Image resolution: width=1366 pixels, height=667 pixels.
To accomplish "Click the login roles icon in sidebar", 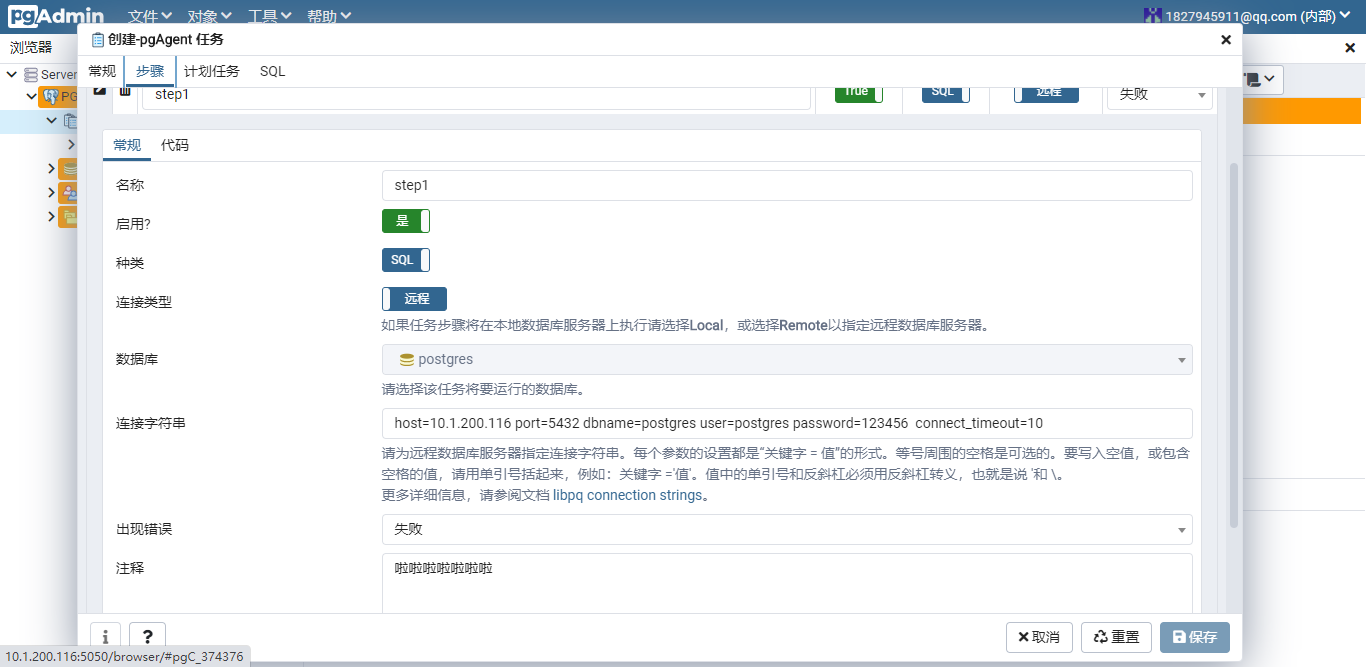I will click(x=68, y=192).
